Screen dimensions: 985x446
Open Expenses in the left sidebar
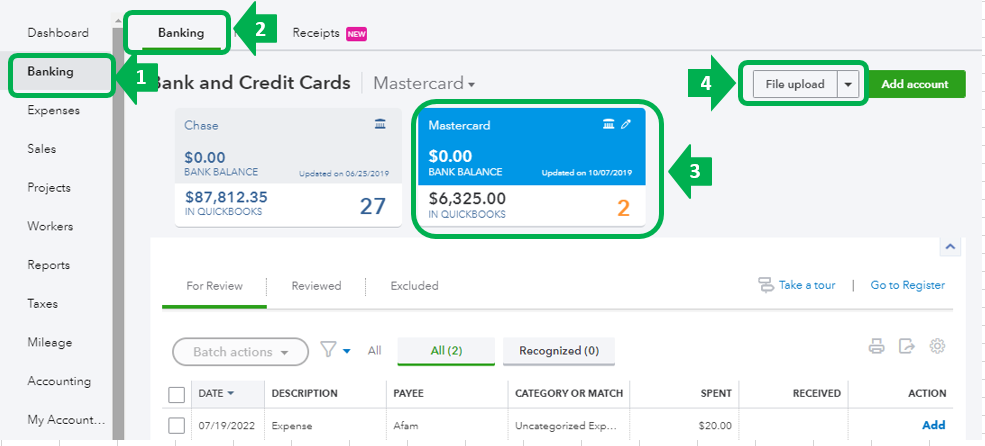coord(54,110)
